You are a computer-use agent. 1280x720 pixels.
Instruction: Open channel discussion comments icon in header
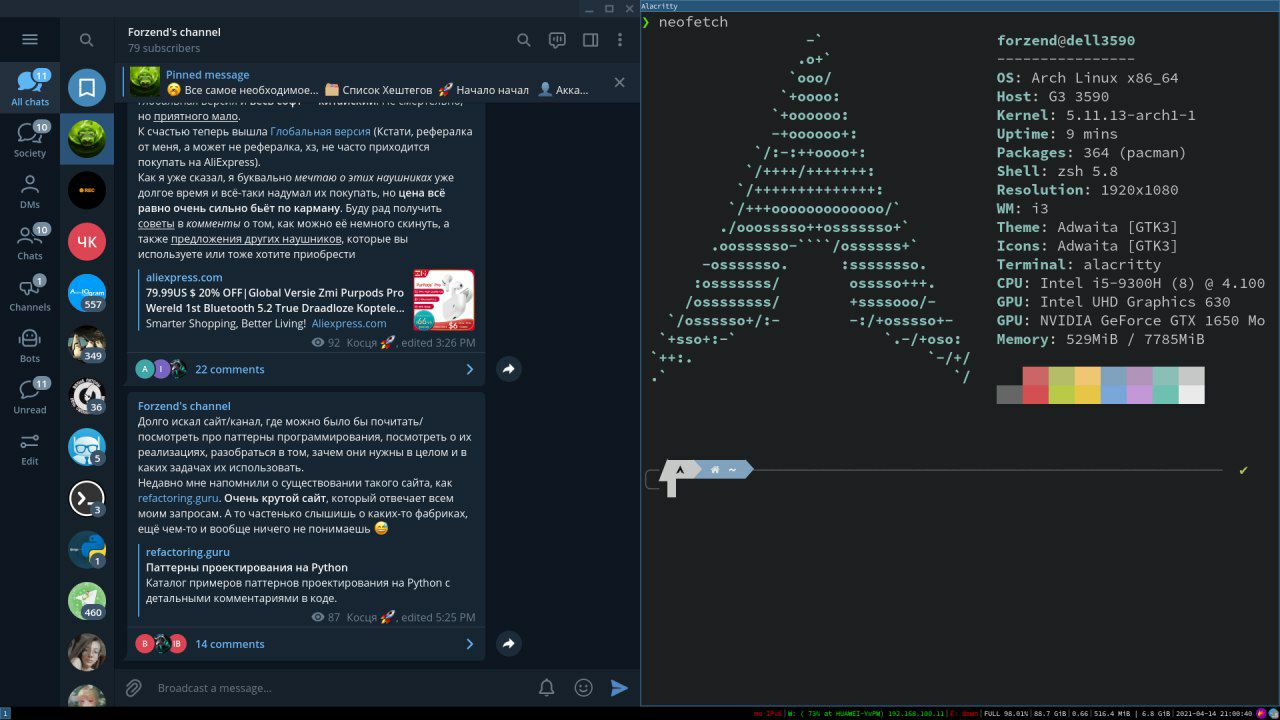pos(557,40)
